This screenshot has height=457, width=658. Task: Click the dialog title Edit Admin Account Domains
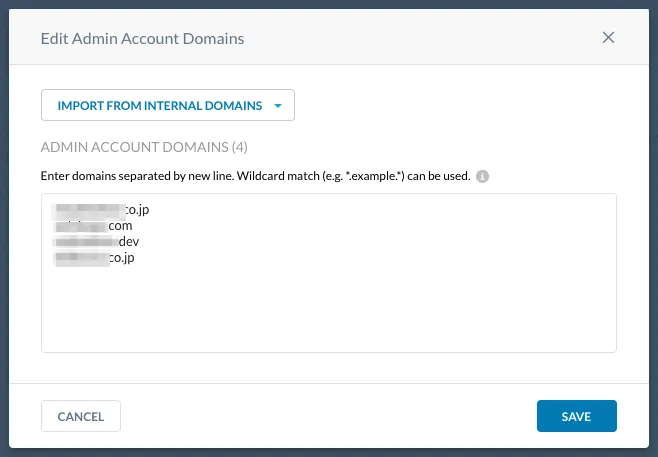(x=142, y=39)
